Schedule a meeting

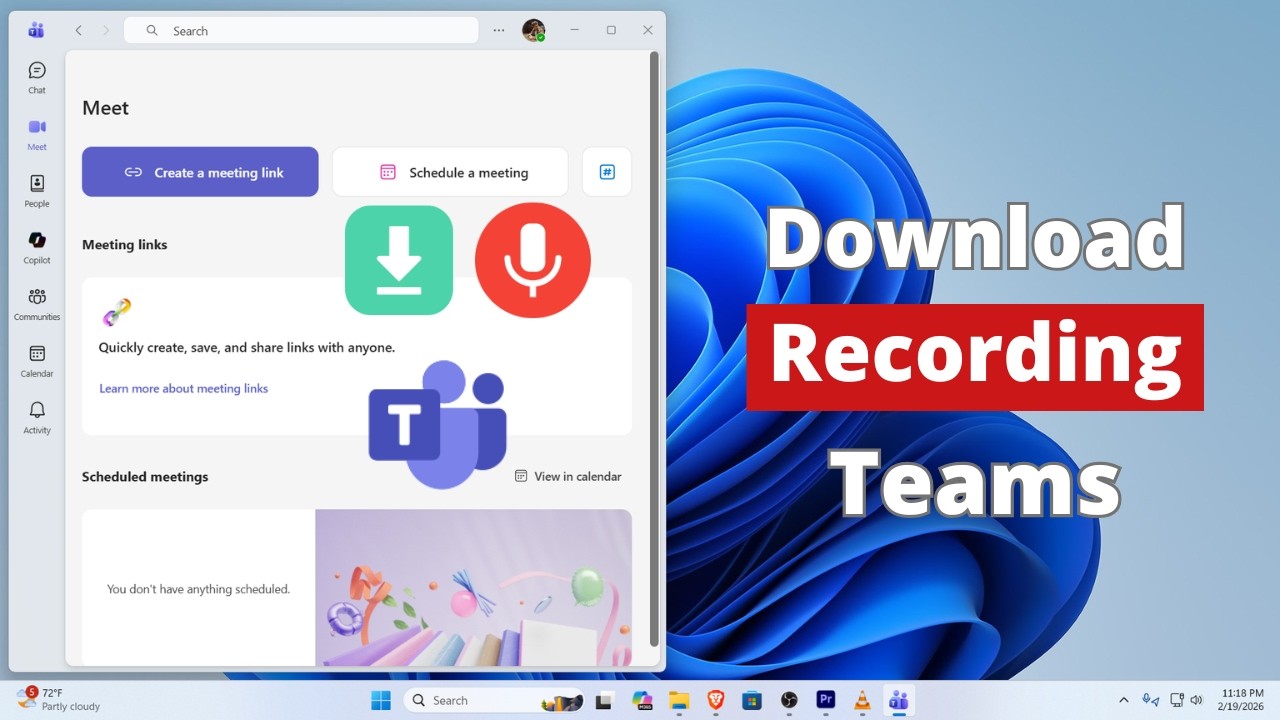pos(450,172)
